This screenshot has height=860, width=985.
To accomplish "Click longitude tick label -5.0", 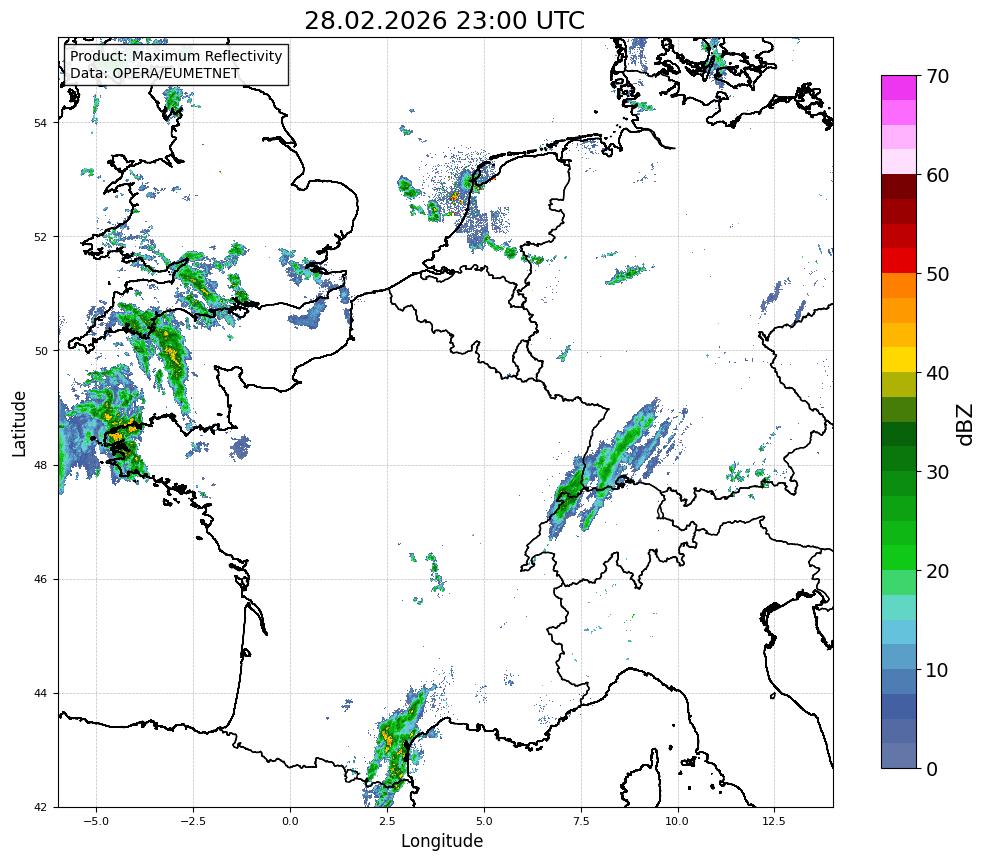I will point(96,821).
